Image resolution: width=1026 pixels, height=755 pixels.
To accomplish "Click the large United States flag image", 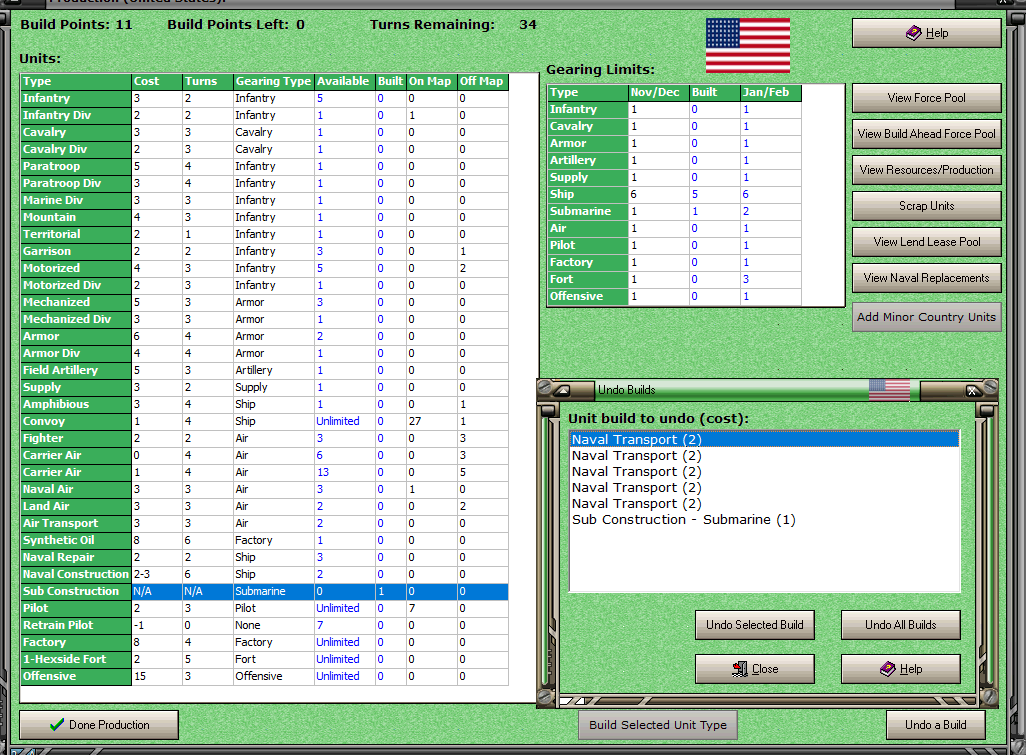I will [x=748, y=45].
